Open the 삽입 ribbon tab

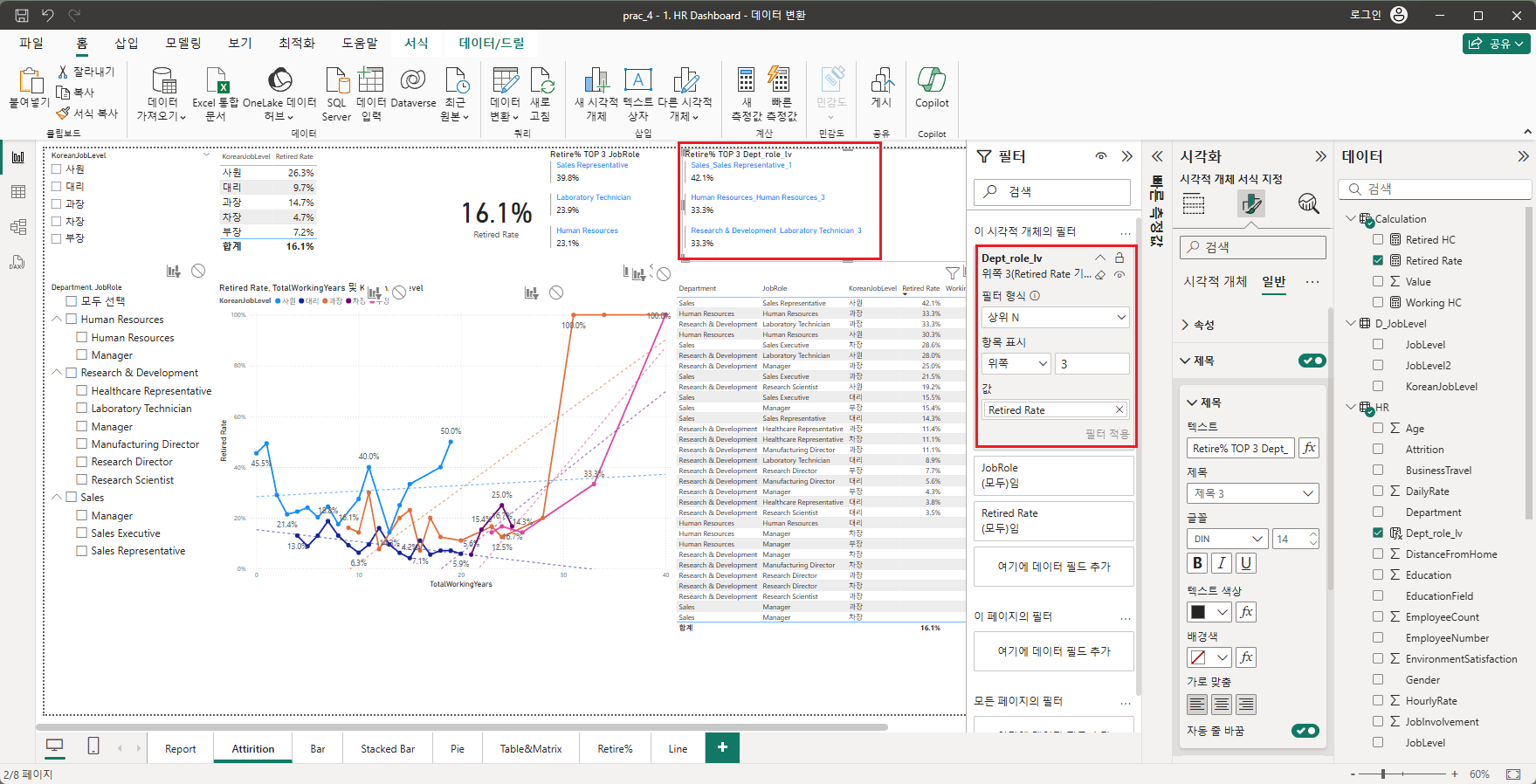[127, 43]
